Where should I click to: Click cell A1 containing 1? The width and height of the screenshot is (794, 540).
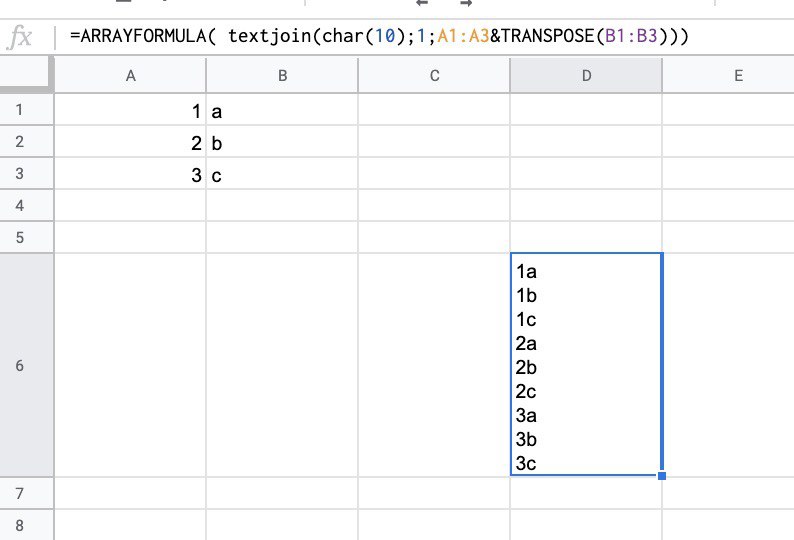click(130, 109)
